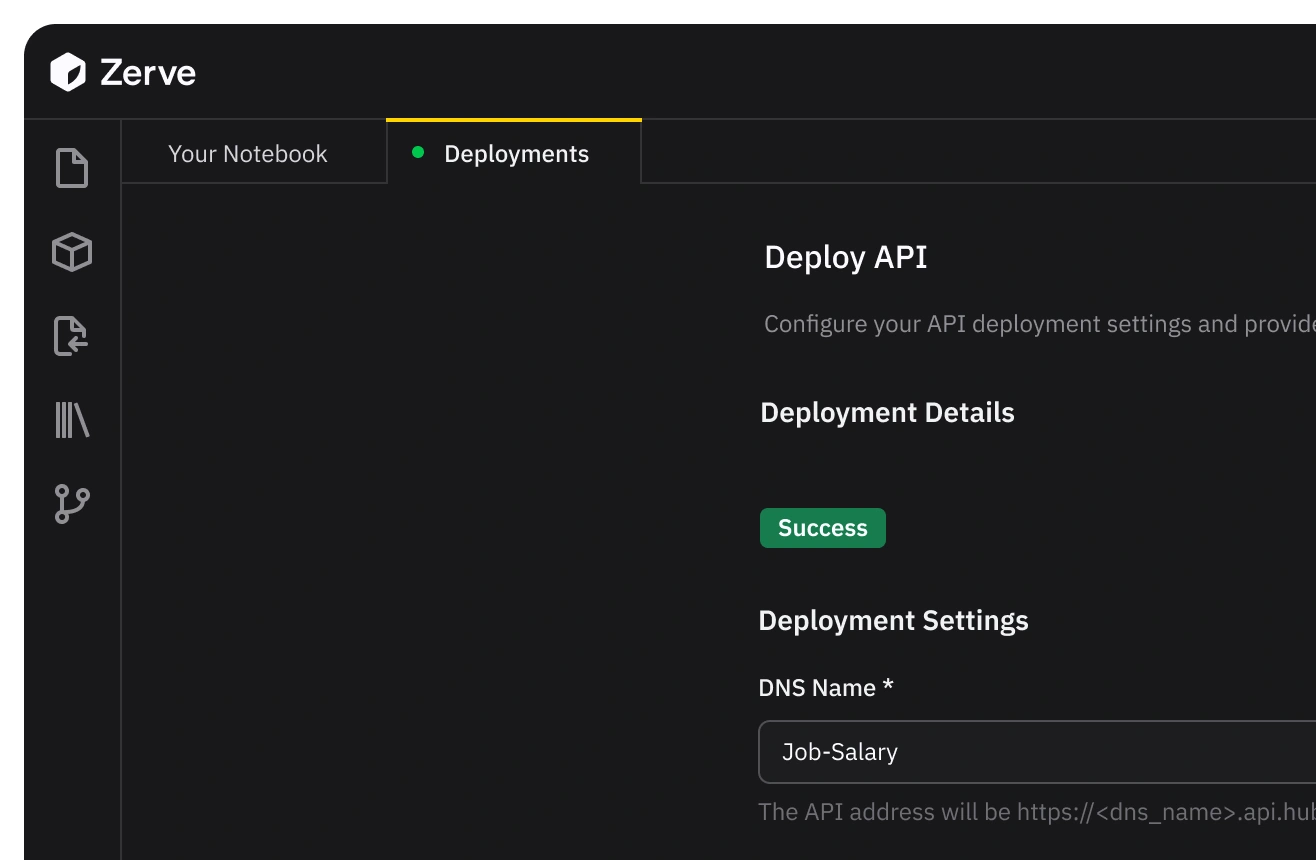This screenshot has height=860, width=1316.
Task: Click the Zerve wordmark text
Action: click(148, 73)
